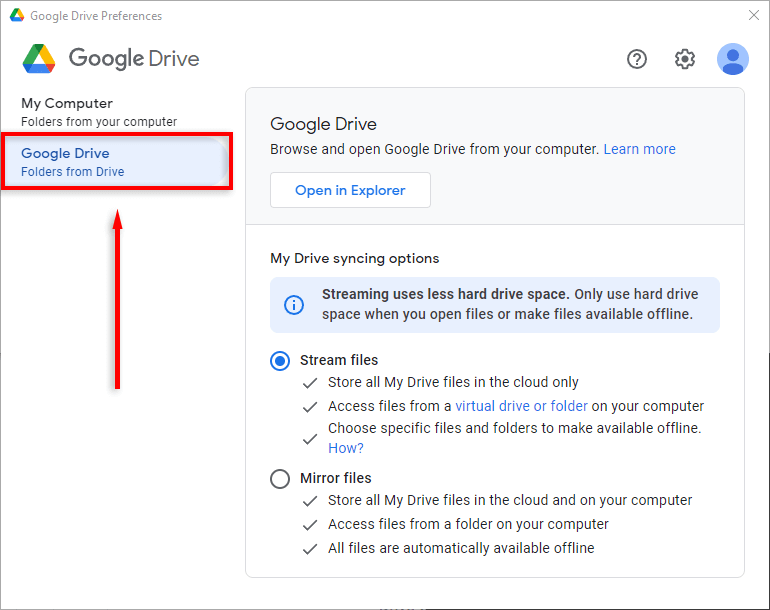Click the 'How?' link
The width and height of the screenshot is (770, 610).
tap(346, 448)
